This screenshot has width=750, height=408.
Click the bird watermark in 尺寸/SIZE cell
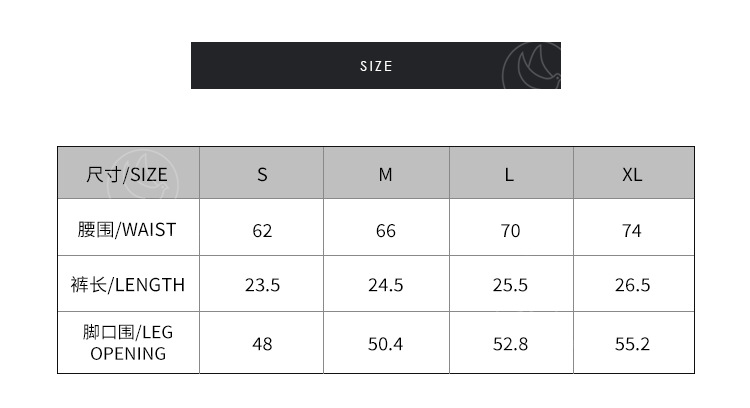point(152,170)
